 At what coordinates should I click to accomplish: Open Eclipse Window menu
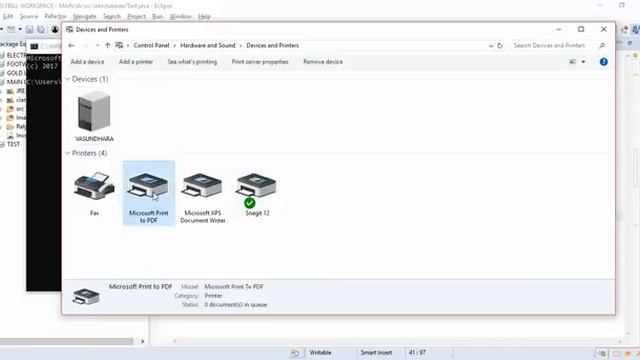180,16
